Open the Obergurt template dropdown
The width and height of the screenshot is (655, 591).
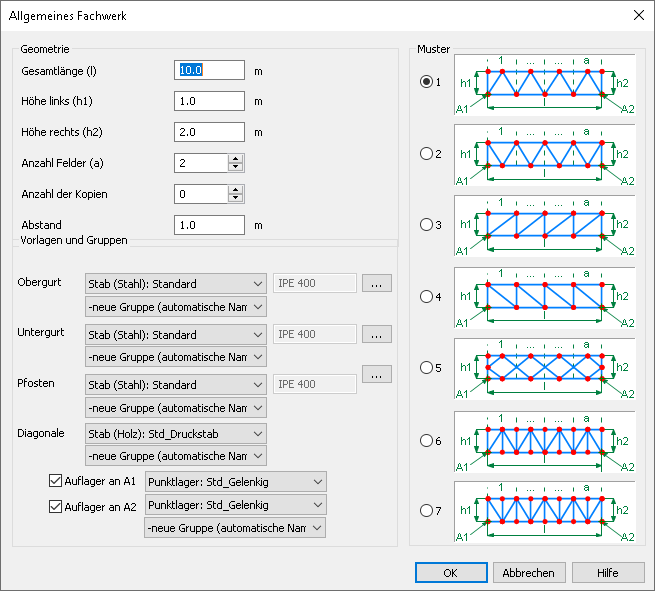176,284
